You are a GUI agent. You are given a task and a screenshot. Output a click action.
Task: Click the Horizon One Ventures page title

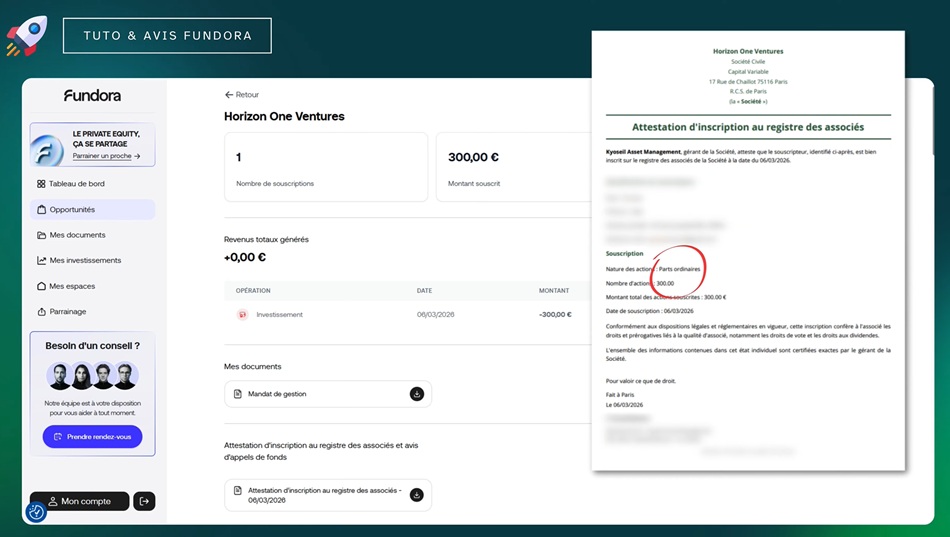[284, 116]
